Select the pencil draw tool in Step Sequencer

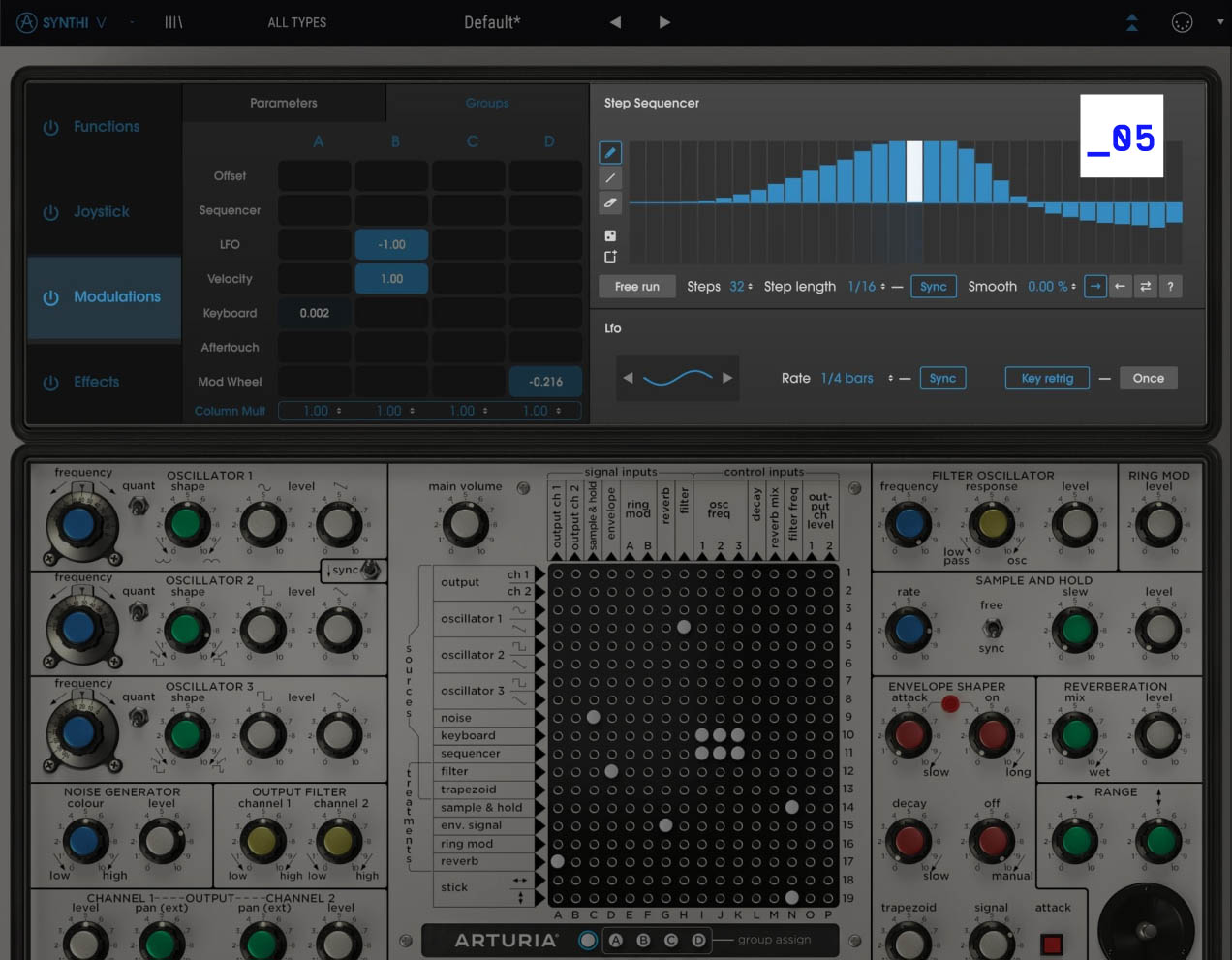(x=610, y=152)
